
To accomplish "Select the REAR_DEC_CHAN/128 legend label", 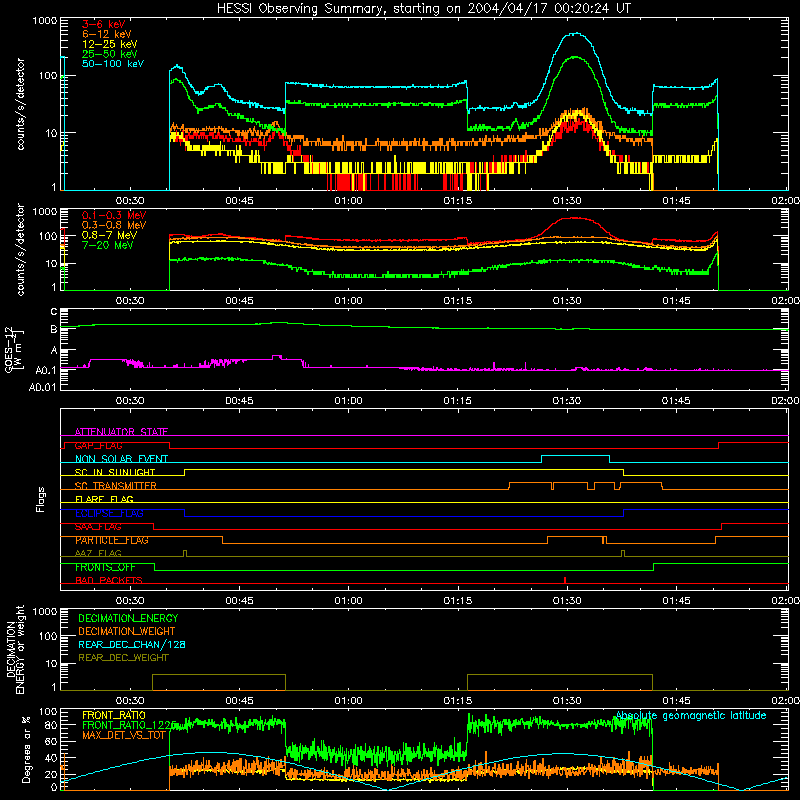I will (x=132, y=644).
